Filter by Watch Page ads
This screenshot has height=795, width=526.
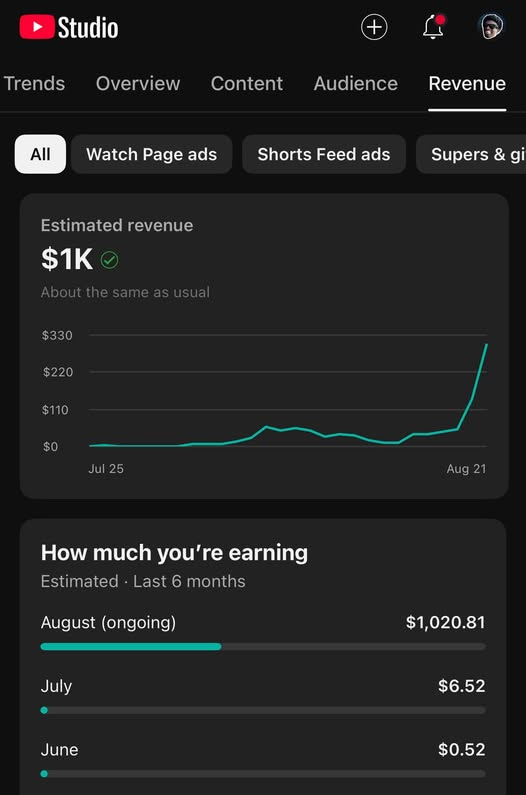click(152, 154)
